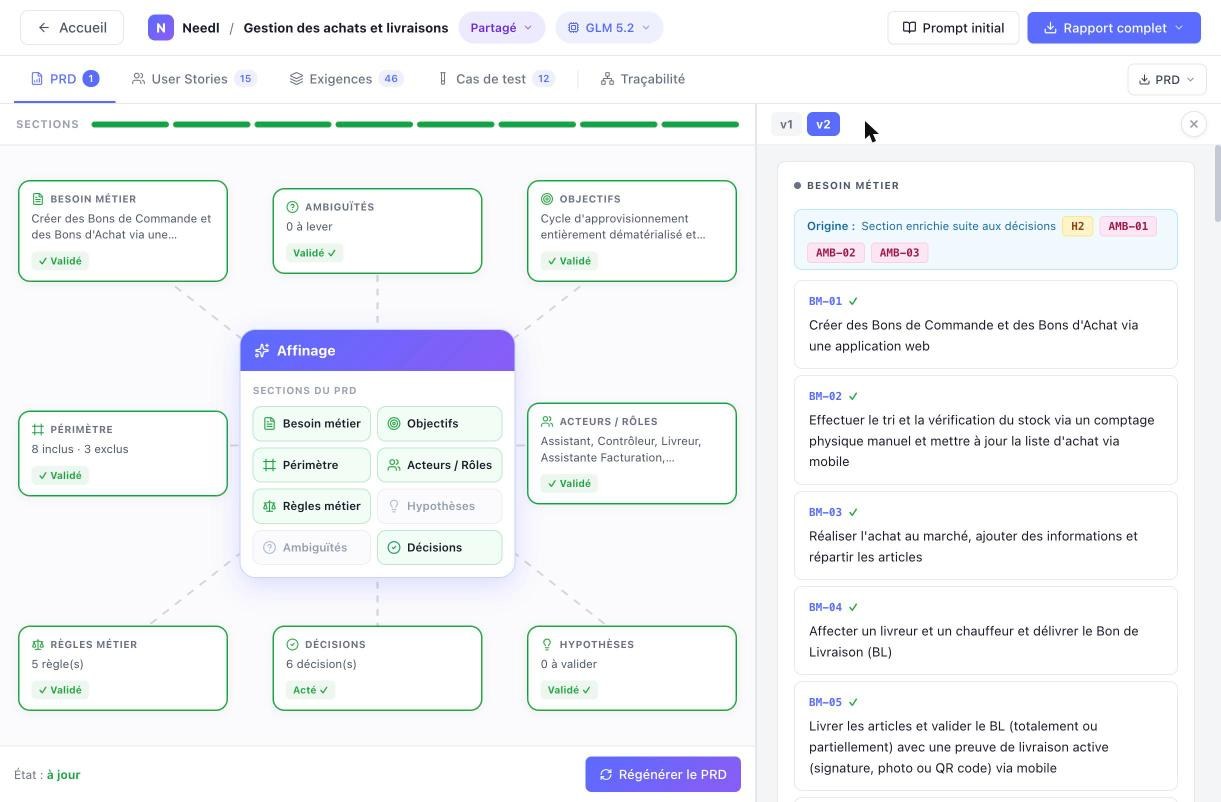The image size is (1221, 802).
Task: Open the Traçabilité tab
Action: tap(642, 79)
